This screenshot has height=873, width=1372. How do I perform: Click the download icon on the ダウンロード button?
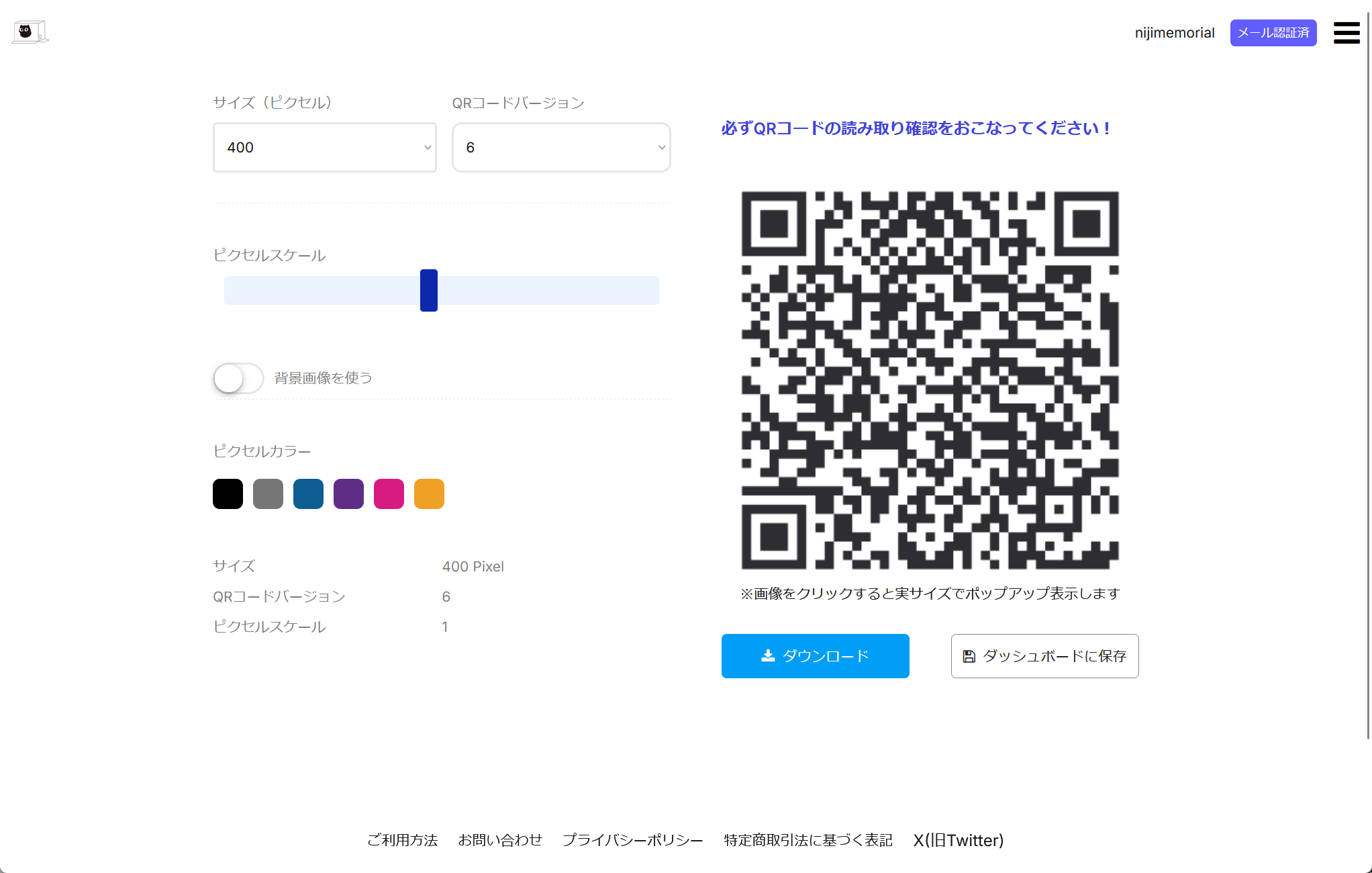point(768,656)
